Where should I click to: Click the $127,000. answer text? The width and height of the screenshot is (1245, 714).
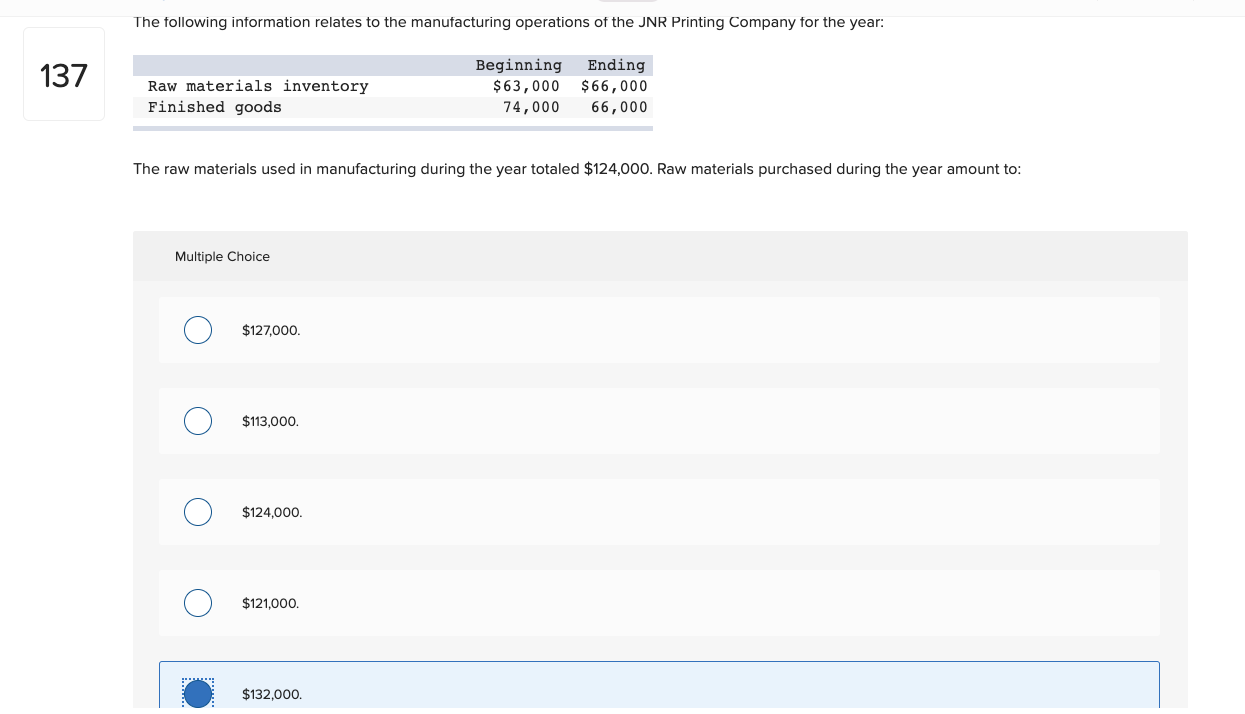271,330
